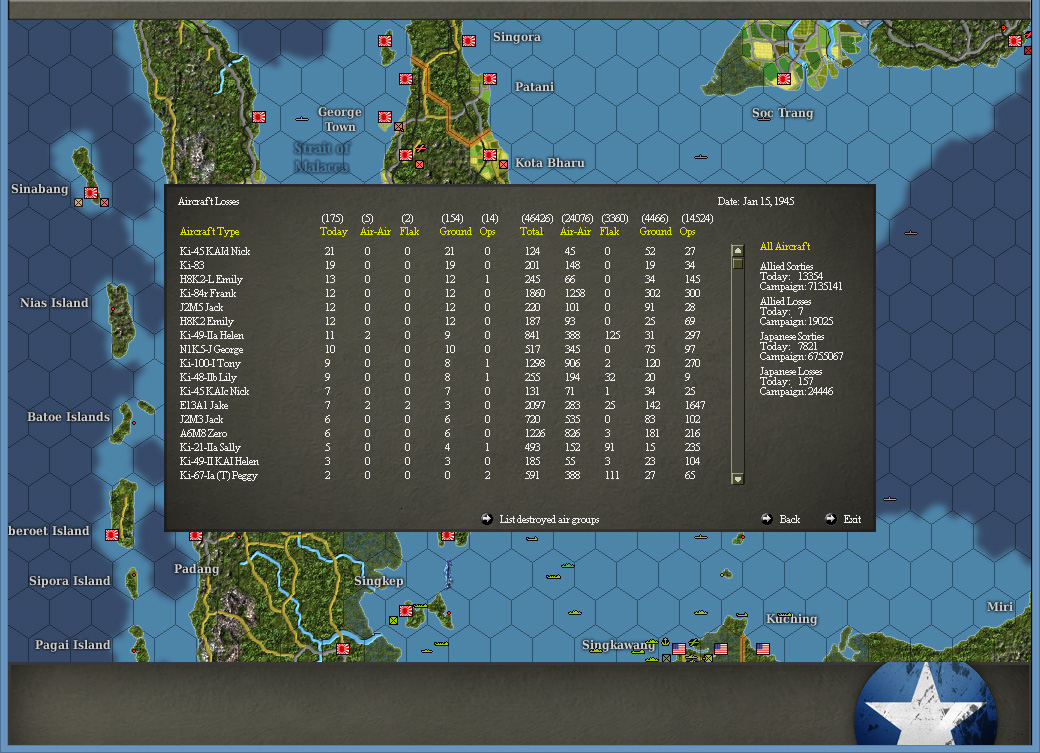The width and height of the screenshot is (1040, 753).
Task: Select the red crossed unit marker beside Kota Bharu flag
Action: coord(503,164)
